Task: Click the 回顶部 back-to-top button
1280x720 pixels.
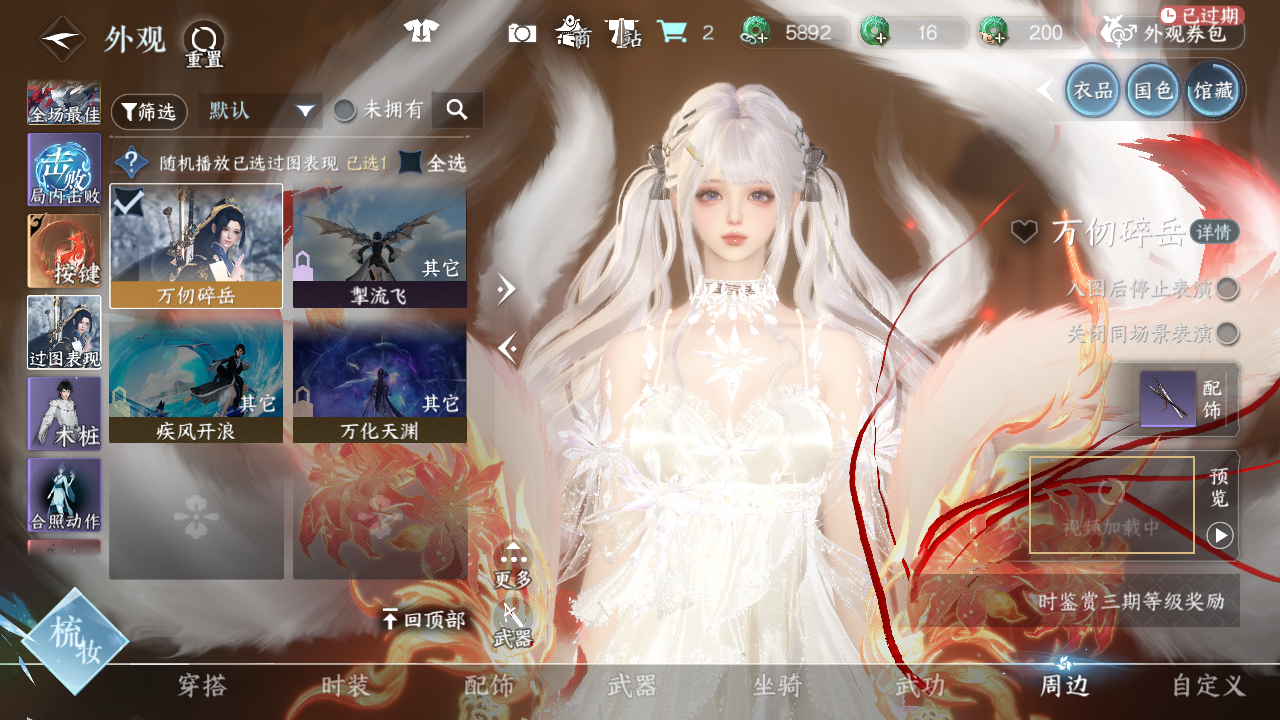Action: 424,620
